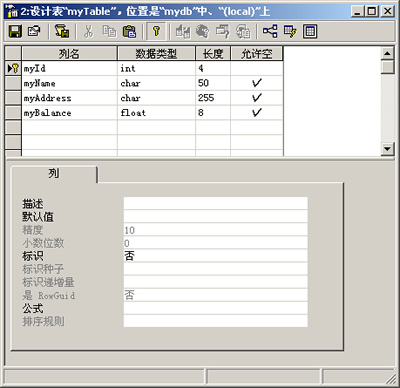Uncheck allow nulls for myBalance

tap(257, 113)
